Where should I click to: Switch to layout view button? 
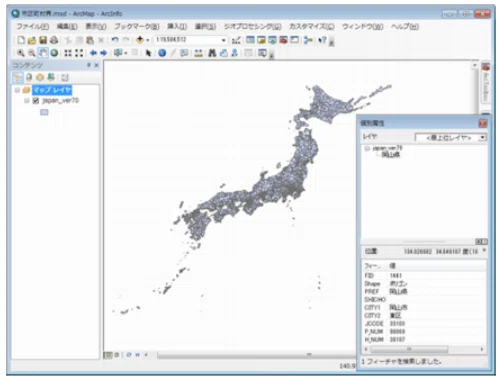tap(117, 355)
